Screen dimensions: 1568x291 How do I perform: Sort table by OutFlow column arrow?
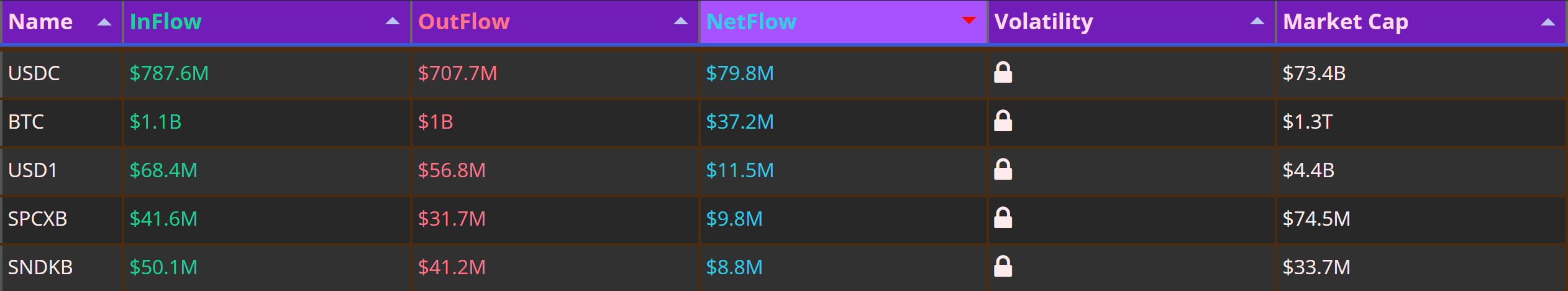(681, 21)
